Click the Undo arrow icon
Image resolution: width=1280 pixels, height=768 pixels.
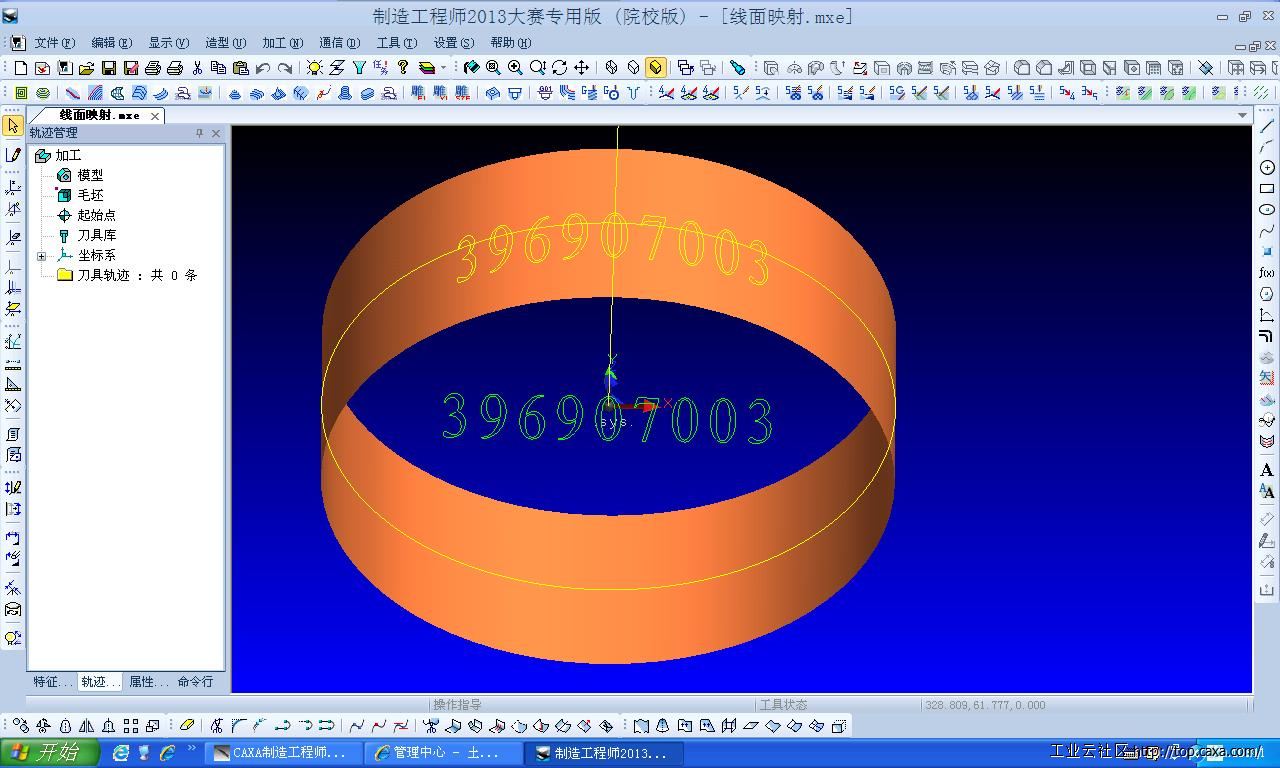[x=263, y=68]
